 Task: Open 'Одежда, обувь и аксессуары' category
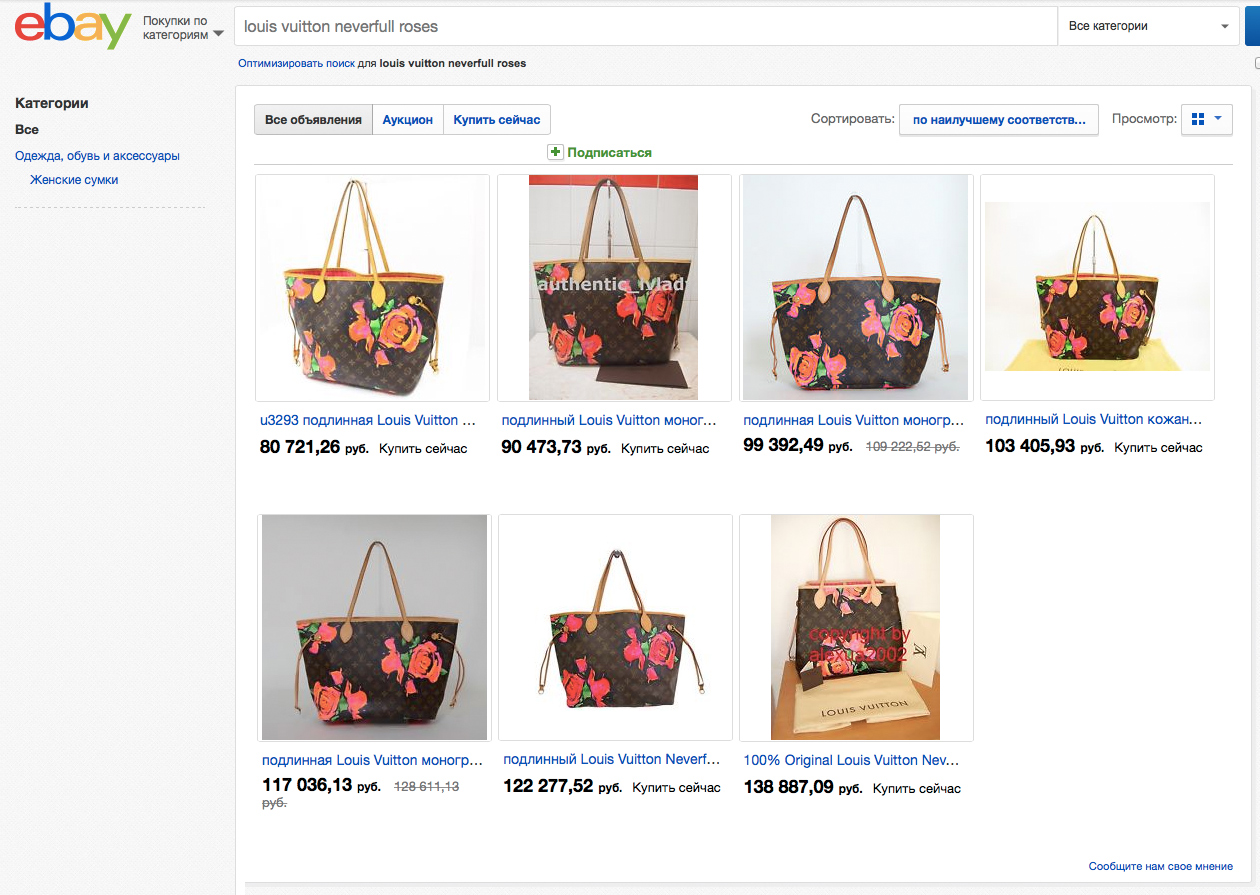coord(97,156)
